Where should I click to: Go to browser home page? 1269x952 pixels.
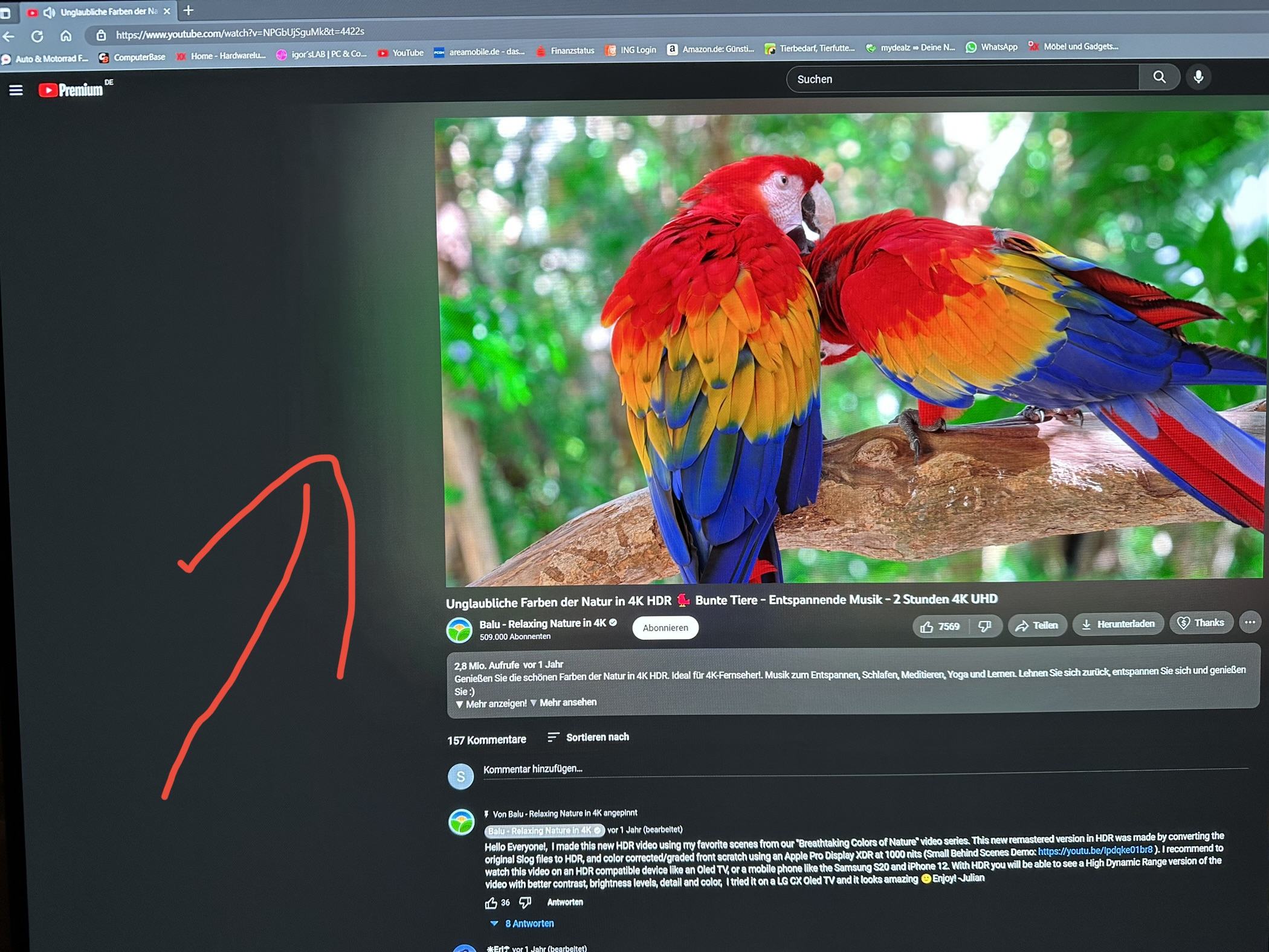click(x=66, y=36)
